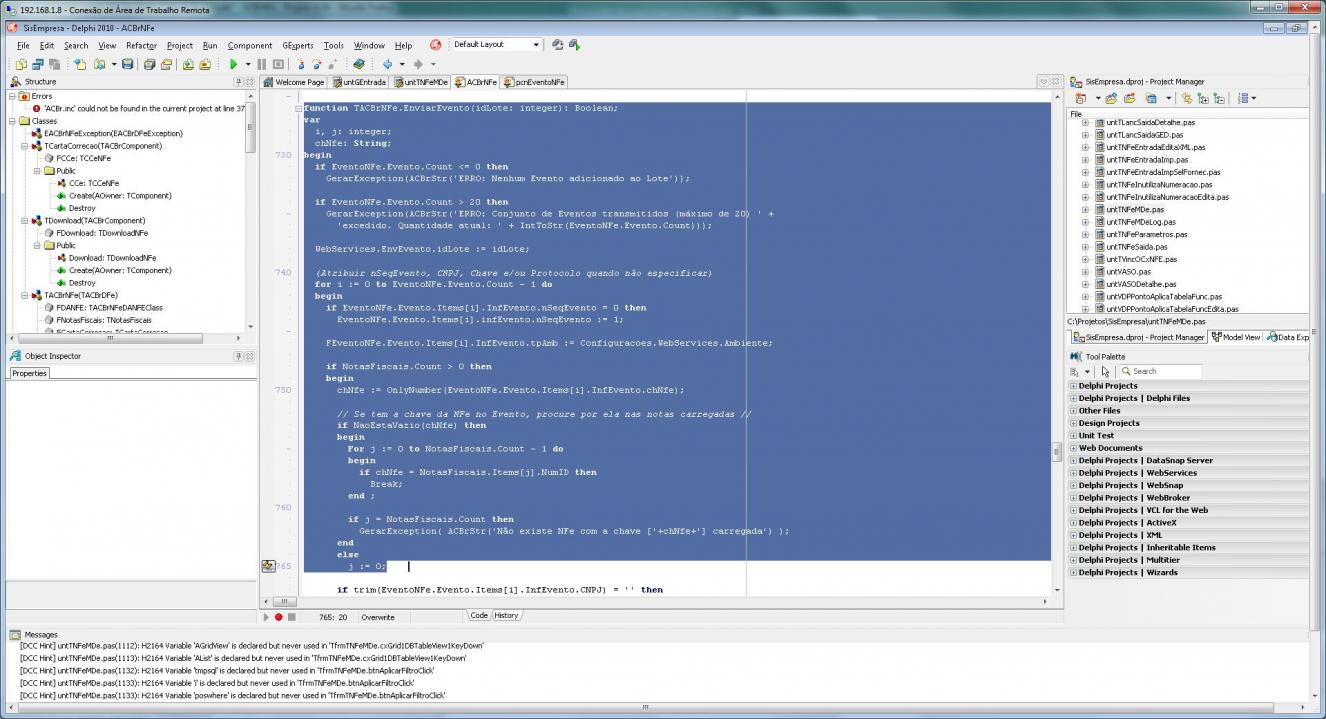Click the grey Forward navigation arrow

tap(418, 64)
